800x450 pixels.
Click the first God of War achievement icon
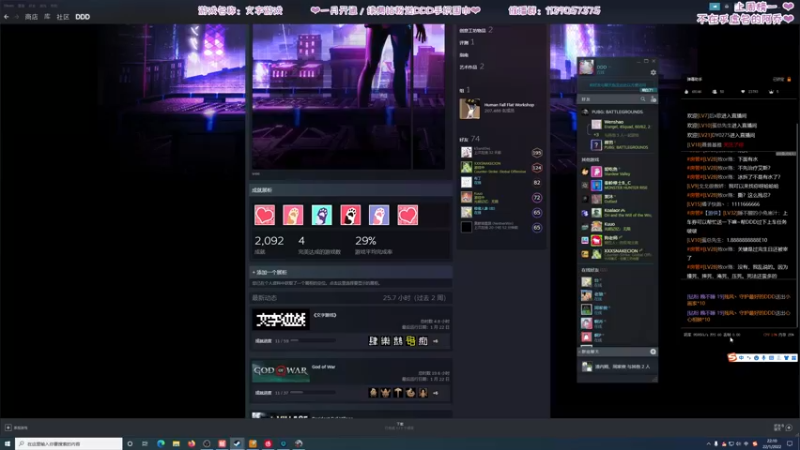pyautogui.click(x=373, y=393)
